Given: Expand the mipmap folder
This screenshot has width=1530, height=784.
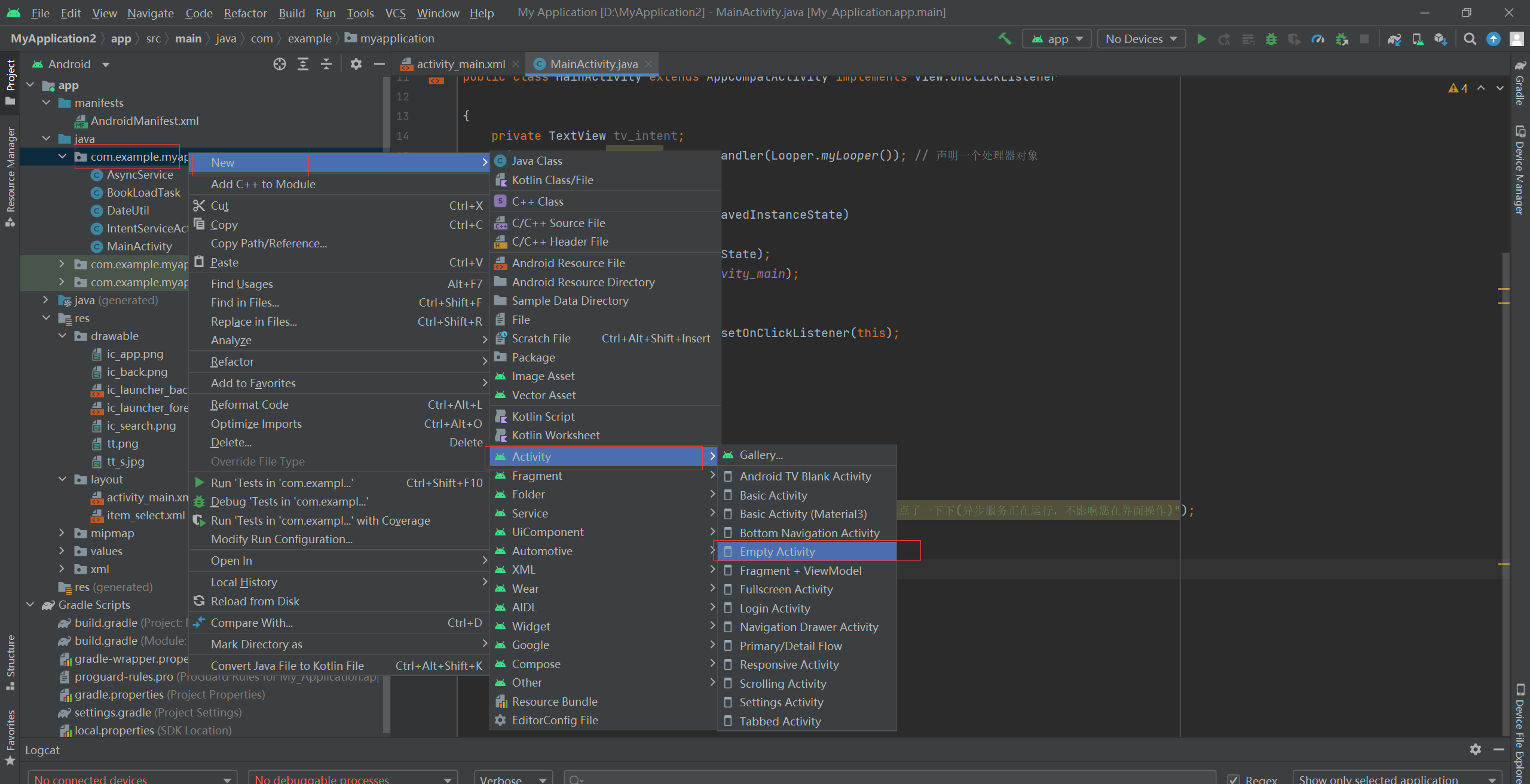Looking at the screenshot, I should click(x=62, y=533).
